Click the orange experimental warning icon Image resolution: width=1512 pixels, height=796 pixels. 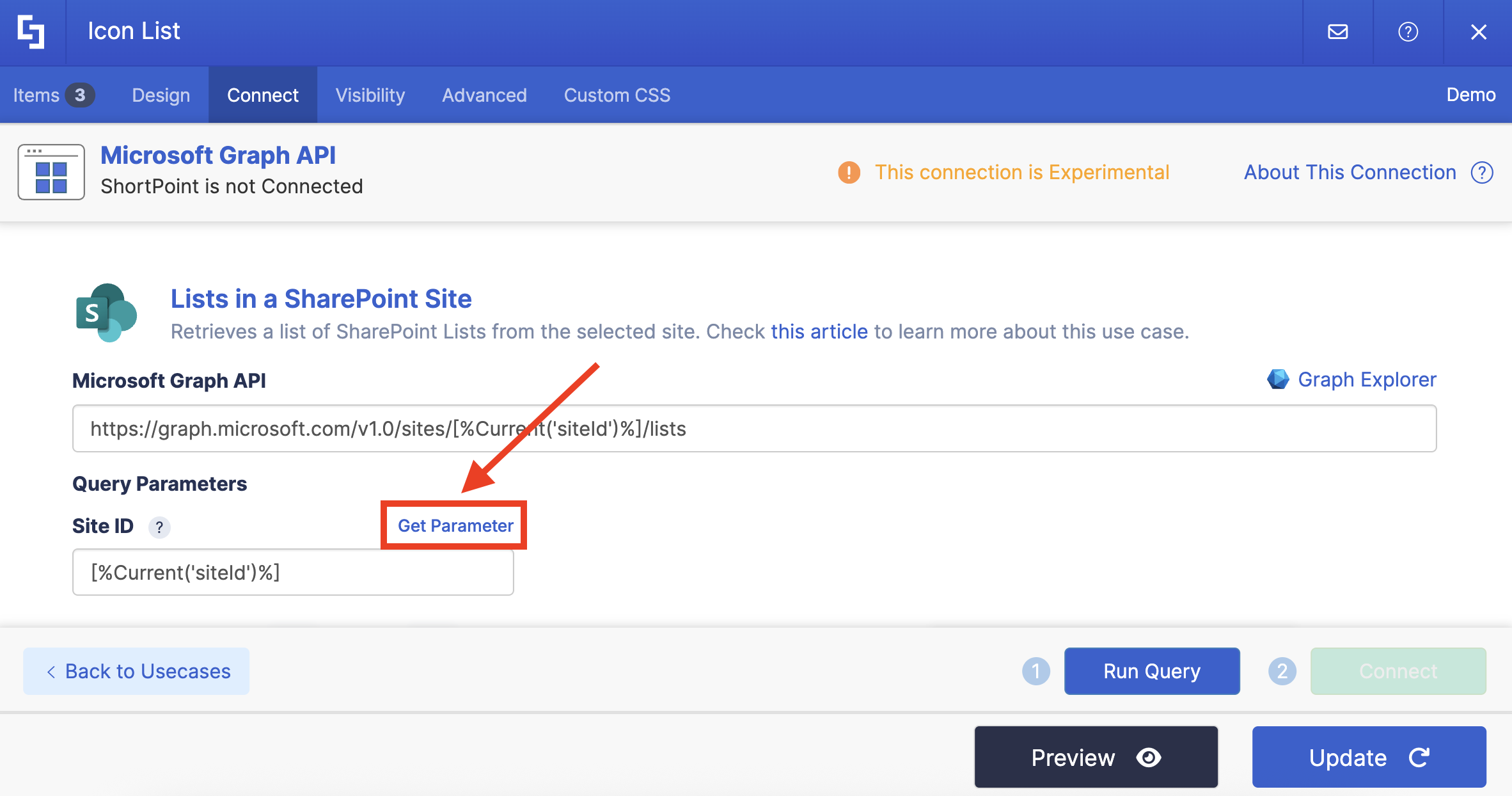[x=849, y=172]
